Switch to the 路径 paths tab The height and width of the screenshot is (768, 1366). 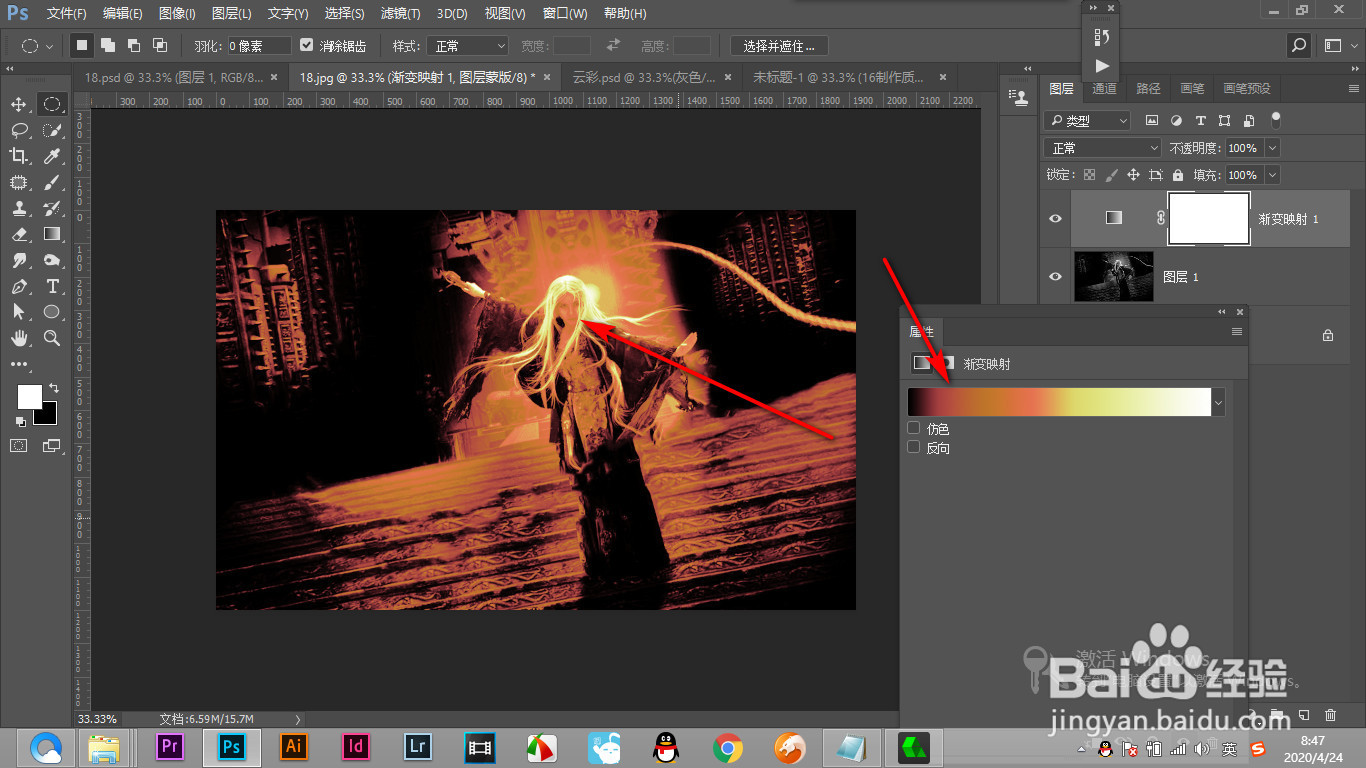(x=1149, y=89)
